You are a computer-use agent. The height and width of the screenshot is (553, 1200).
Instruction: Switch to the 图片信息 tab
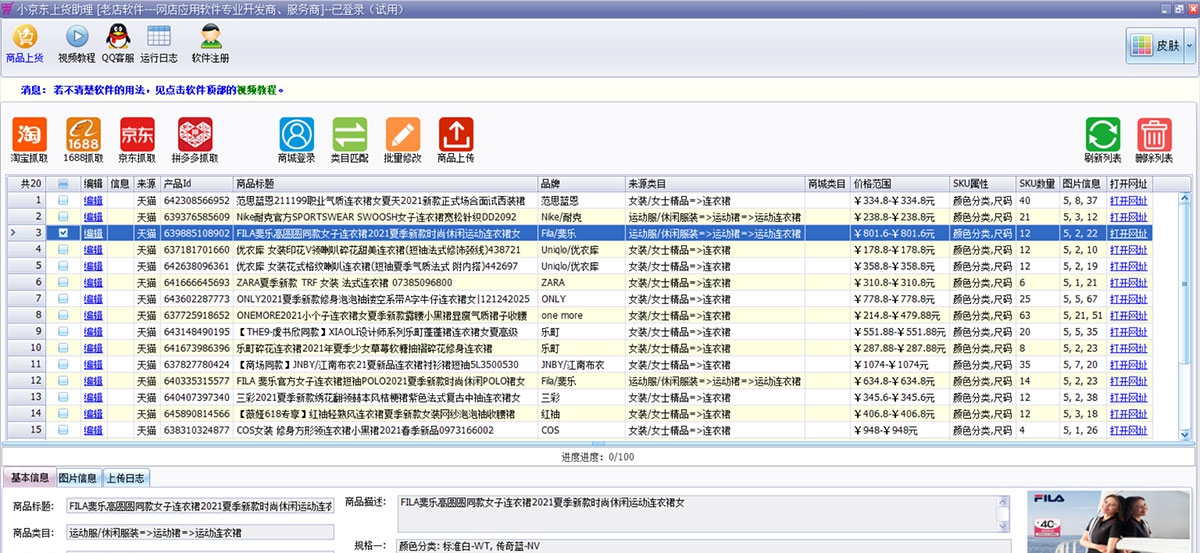[x=78, y=477]
